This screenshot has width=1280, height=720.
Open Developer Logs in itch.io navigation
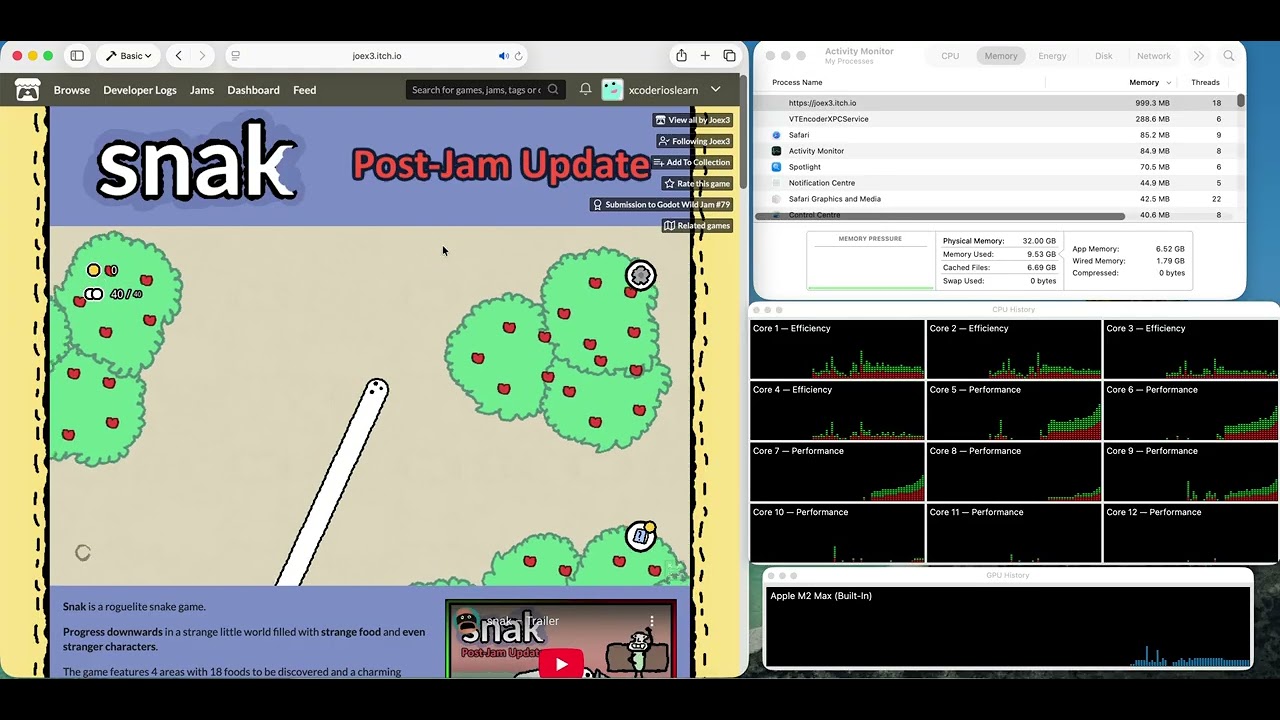point(140,90)
